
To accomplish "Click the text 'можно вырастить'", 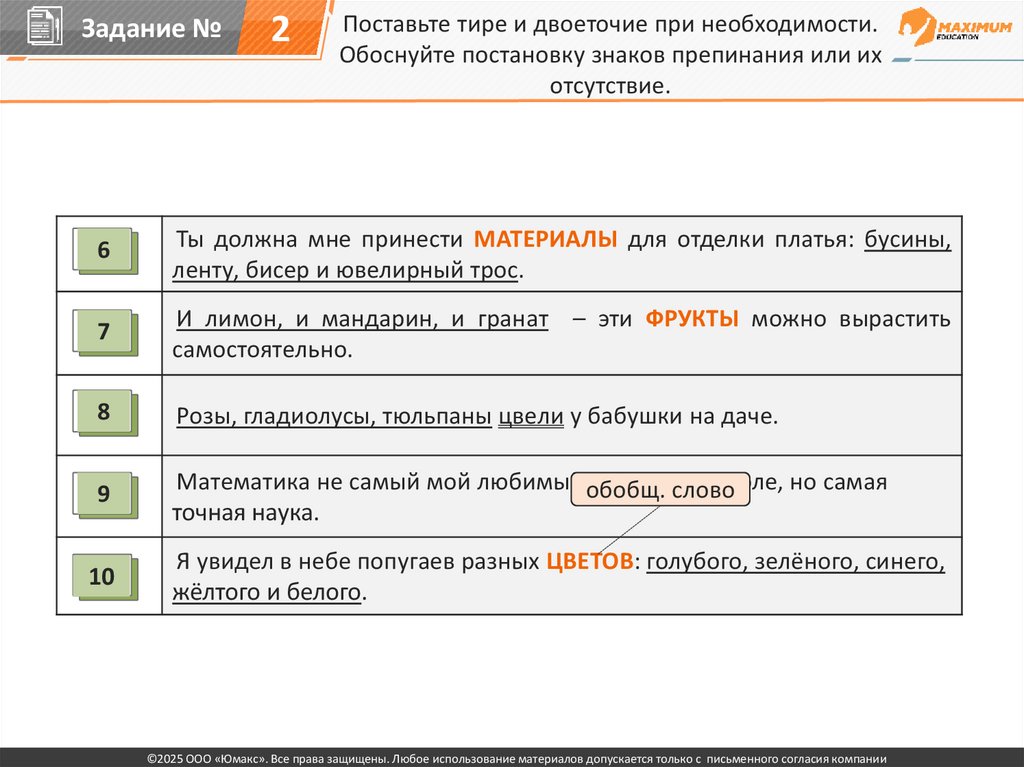I will (851, 319).
